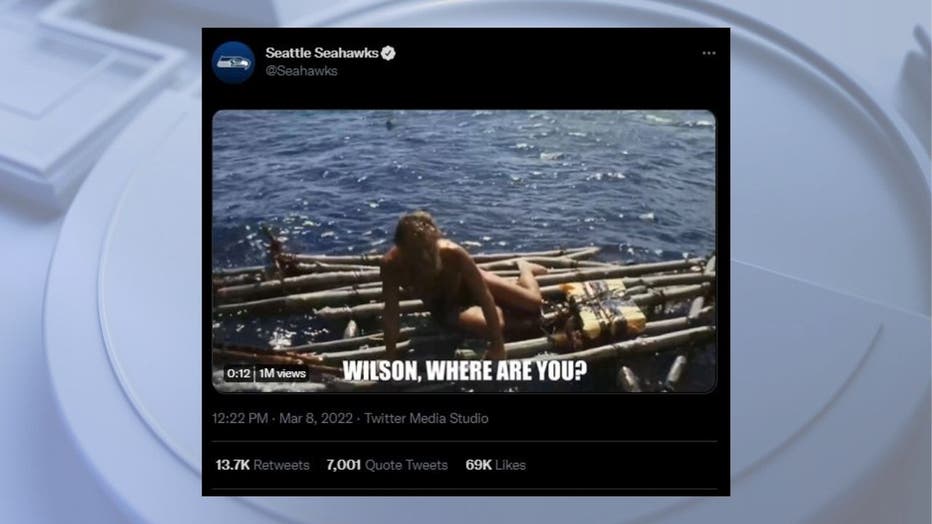932x524 pixels.
Task: View the 69K Likes list
Action: pos(496,465)
